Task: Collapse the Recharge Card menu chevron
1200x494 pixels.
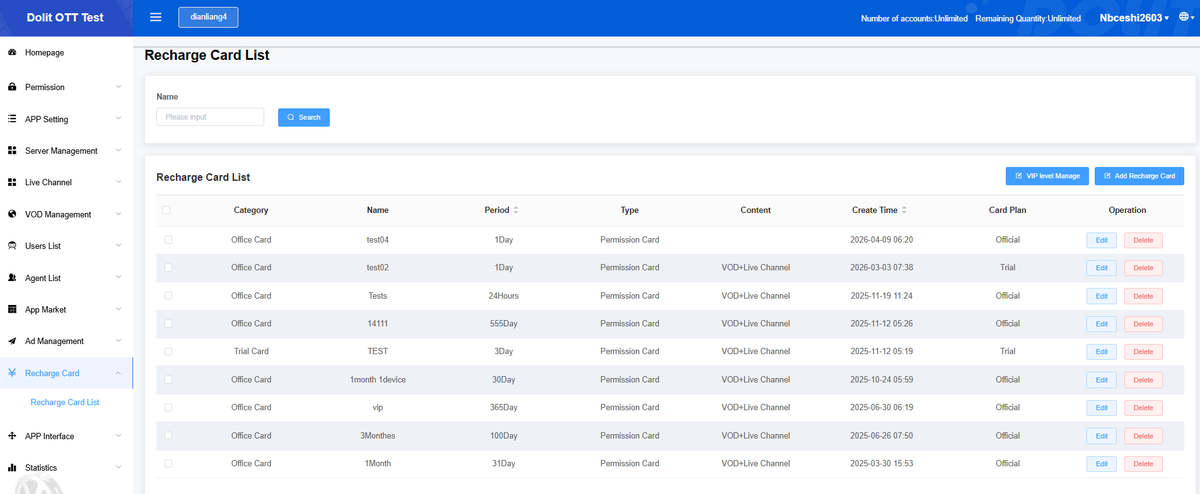Action: pos(118,373)
